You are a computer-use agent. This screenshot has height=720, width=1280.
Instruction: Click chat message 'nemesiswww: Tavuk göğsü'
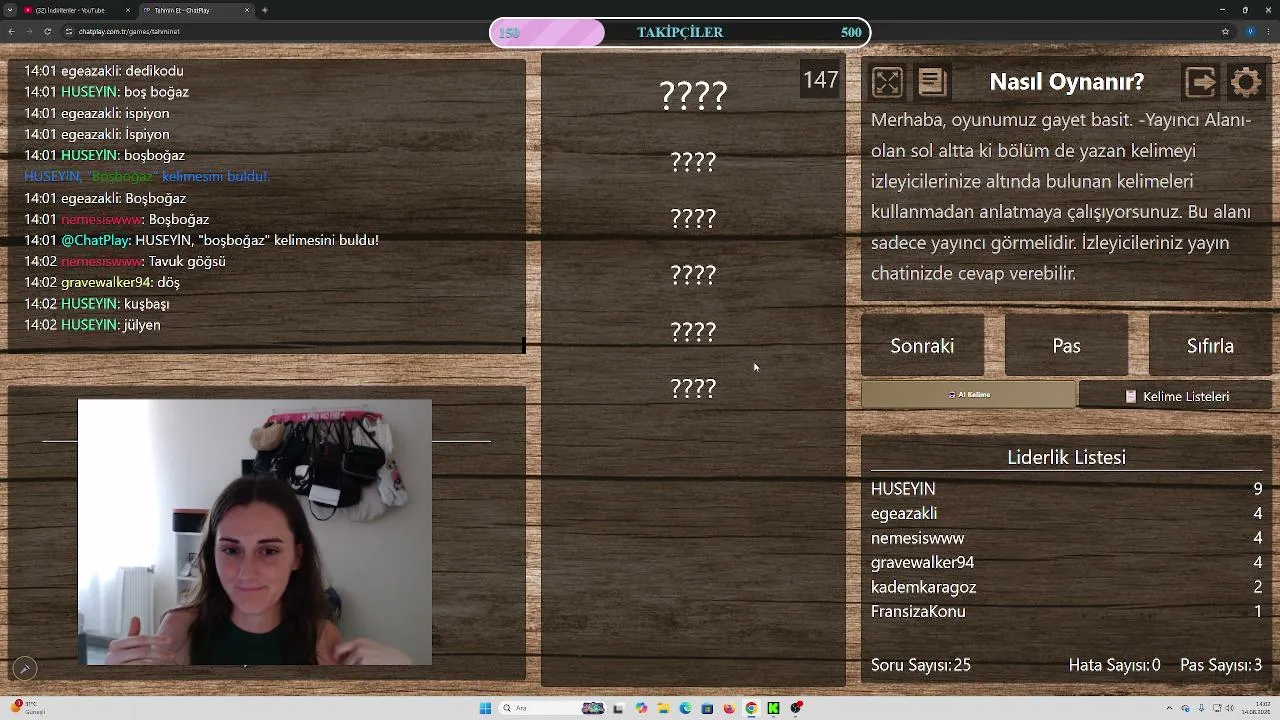click(125, 261)
